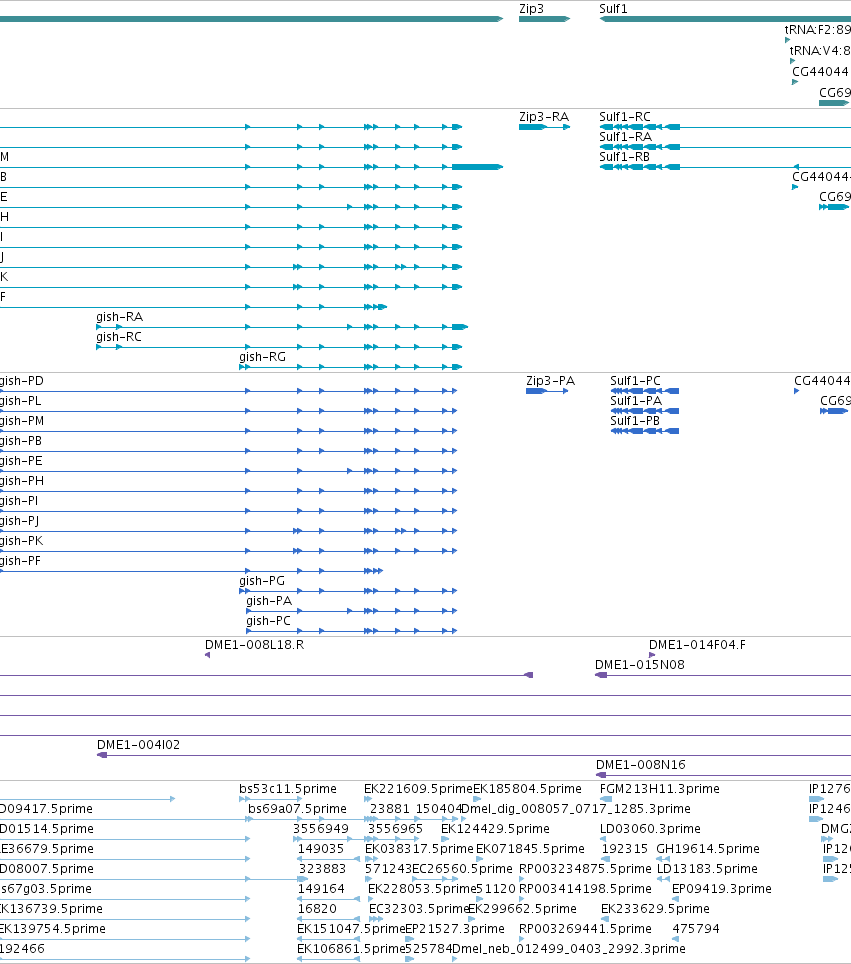Screen dimensions: 851x964
Task: Click the EP09419.3prime EST label
Action: click(x=722, y=888)
